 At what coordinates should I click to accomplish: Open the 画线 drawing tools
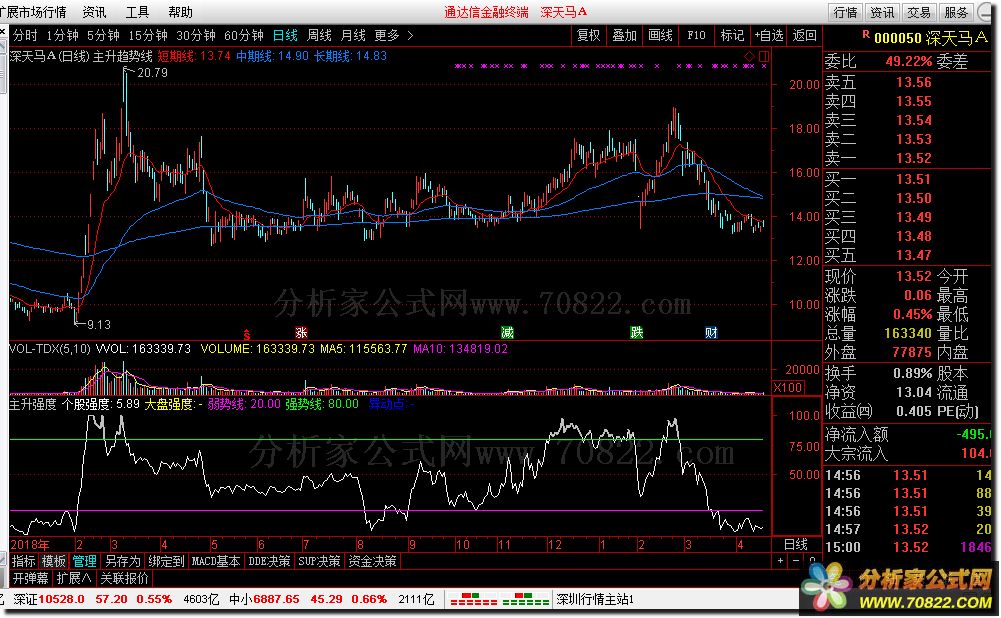(660, 36)
